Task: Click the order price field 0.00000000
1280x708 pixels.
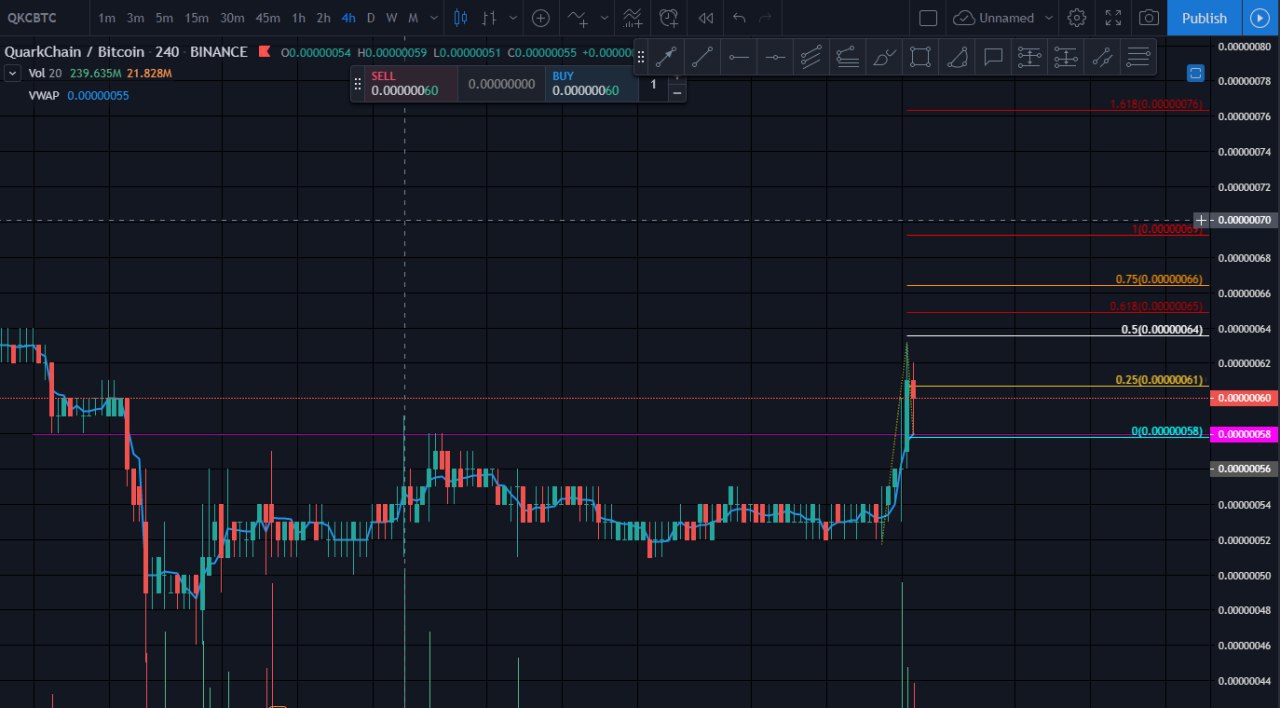Action: (502, 84)
